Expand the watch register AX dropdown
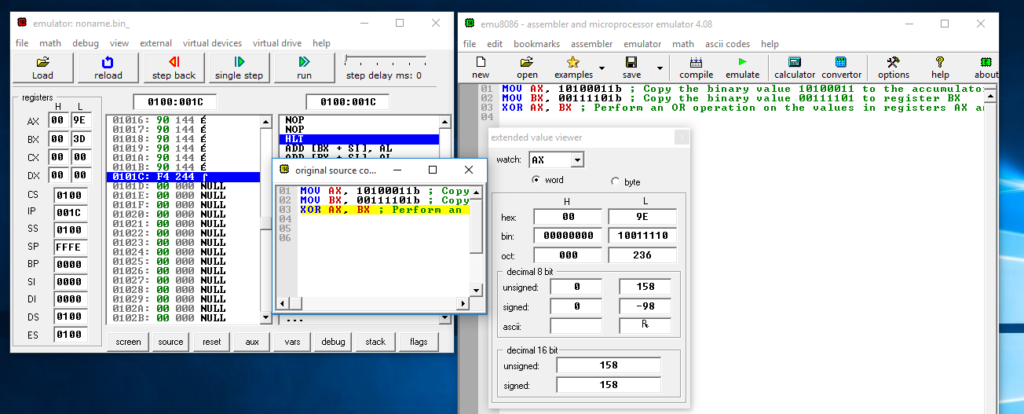This screenshot has width=1024, height=414. (x=576, y=159)
